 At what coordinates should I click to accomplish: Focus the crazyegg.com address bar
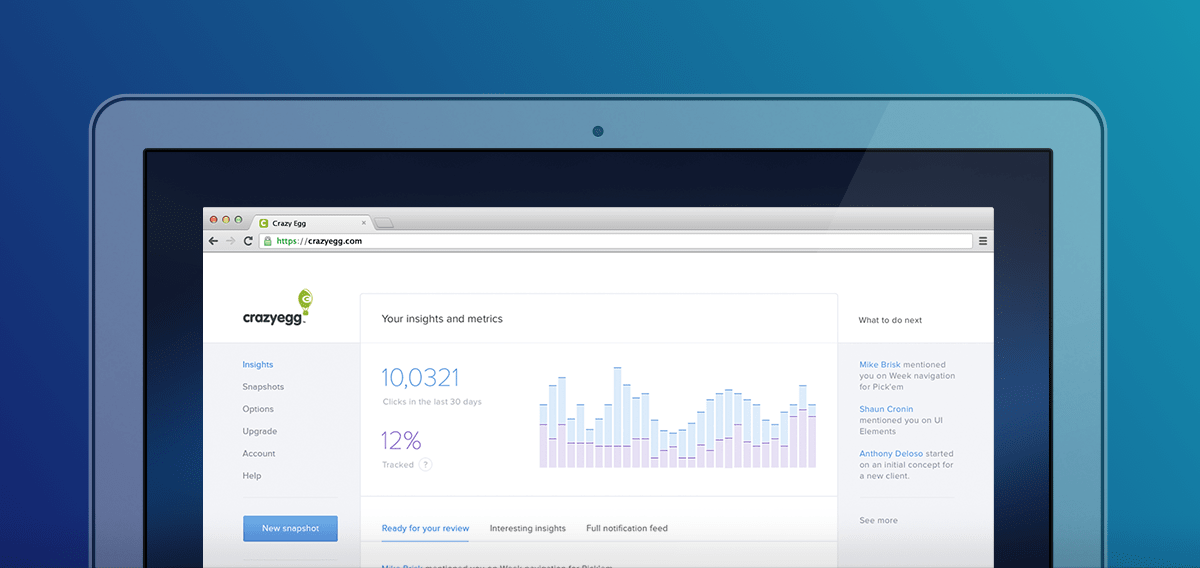(x=616, y=241)
